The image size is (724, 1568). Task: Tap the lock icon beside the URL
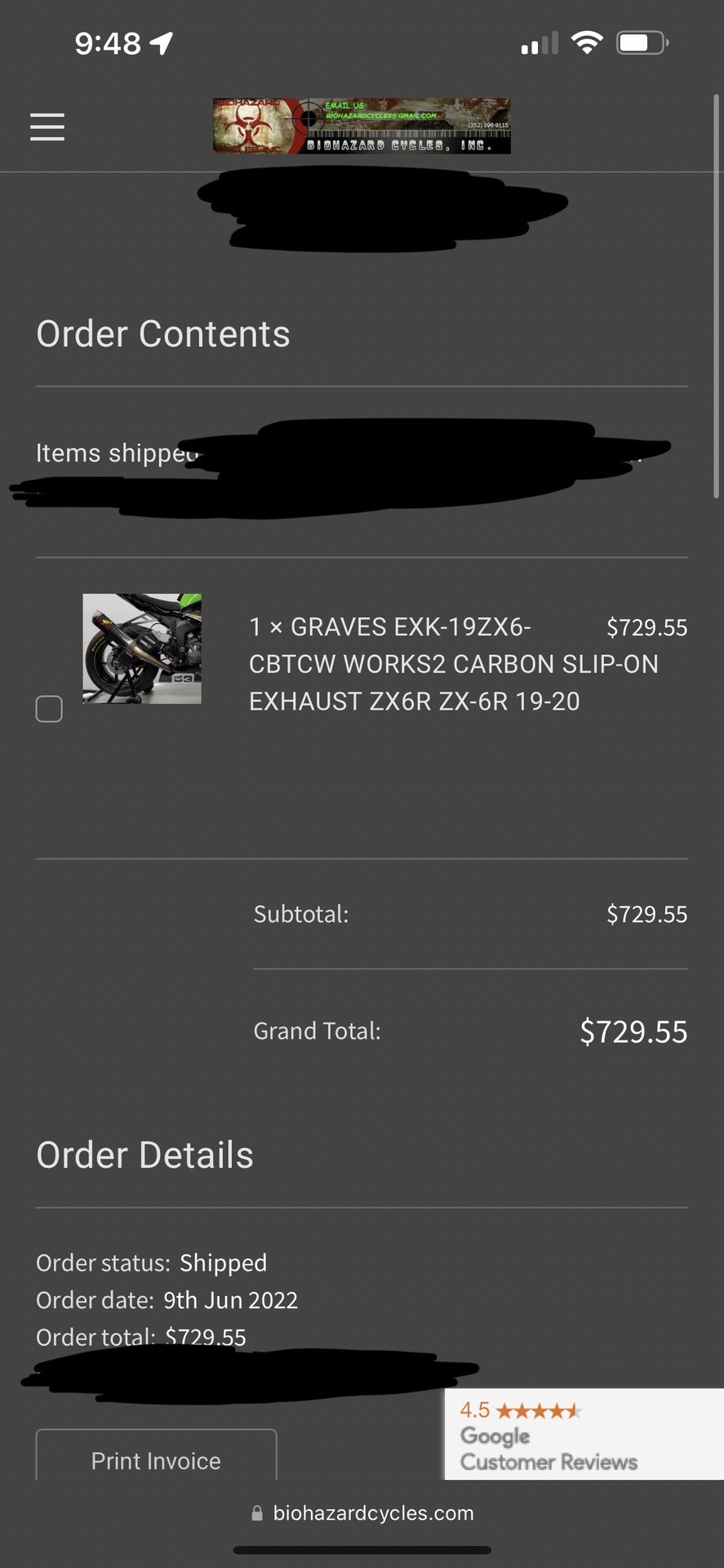click(x=257, y=1513)
